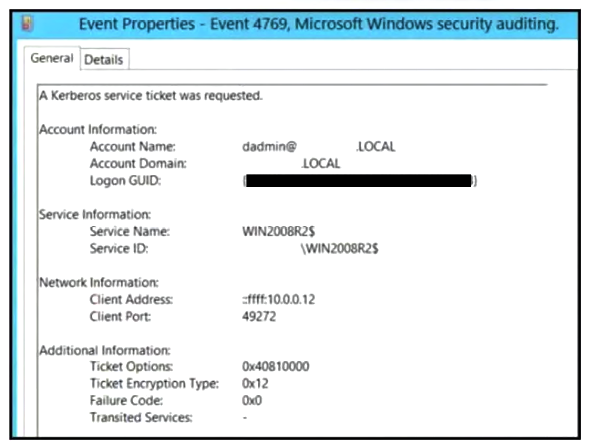Click the Service Name WIN2008R2$ value
Image resolution: width=591 pixels, height=447 pixels.
279,231
